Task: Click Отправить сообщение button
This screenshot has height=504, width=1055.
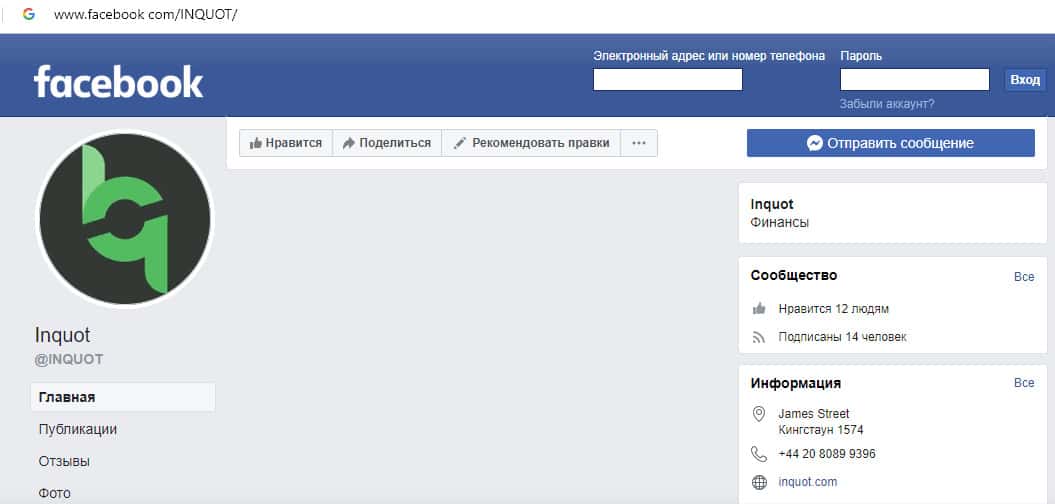Action: [x=891, y=143]
